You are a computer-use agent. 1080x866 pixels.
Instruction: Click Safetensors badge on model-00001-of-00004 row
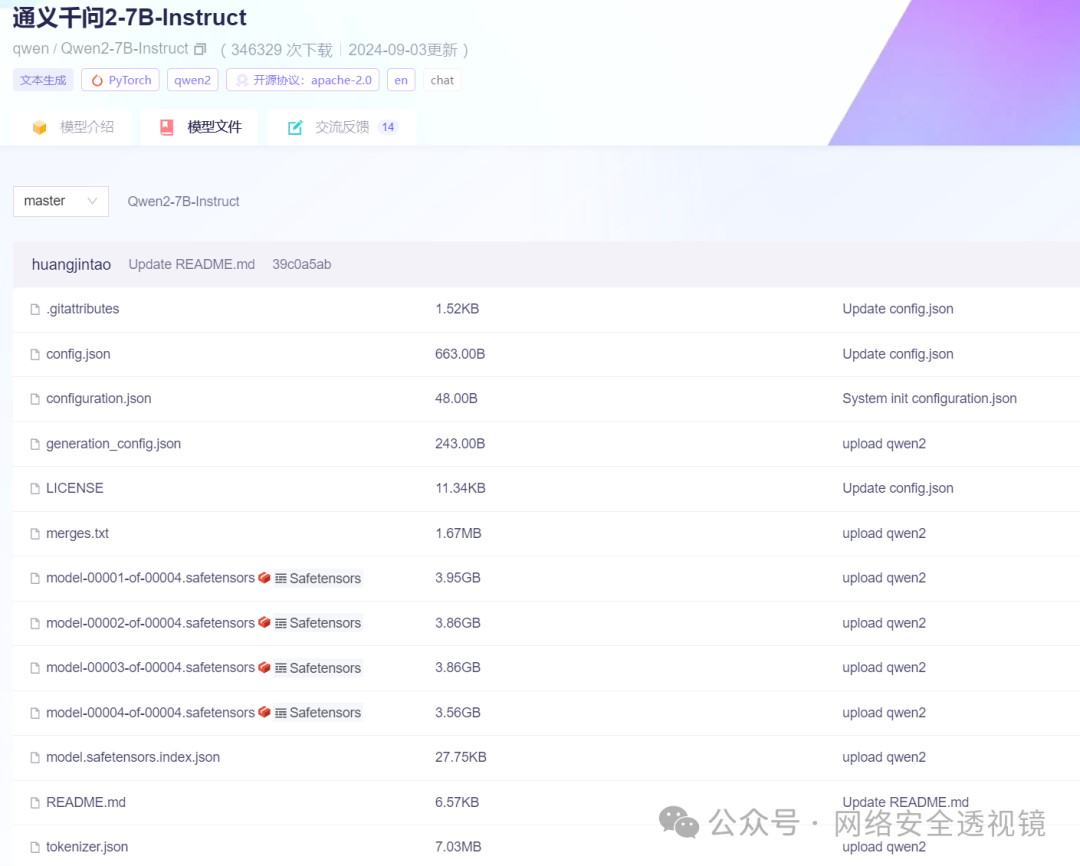318,579
